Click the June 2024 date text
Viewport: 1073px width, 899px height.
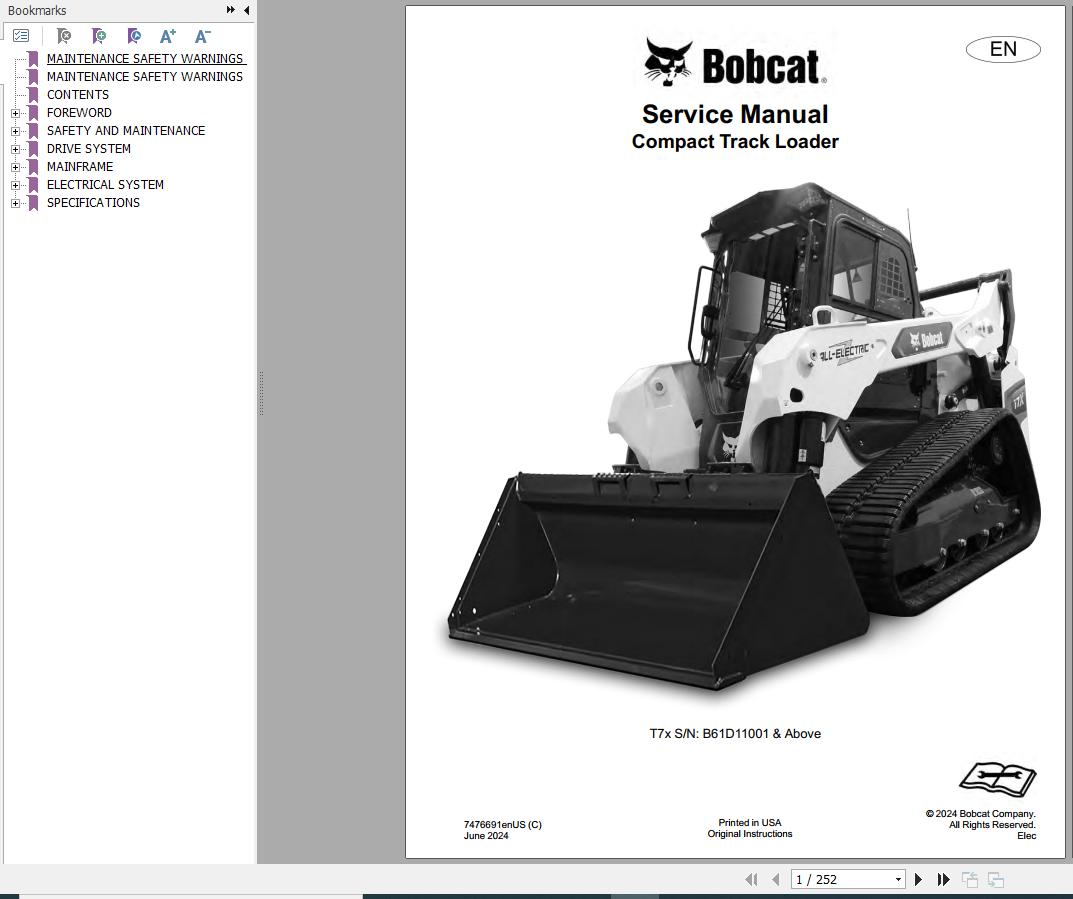point(486,835)
